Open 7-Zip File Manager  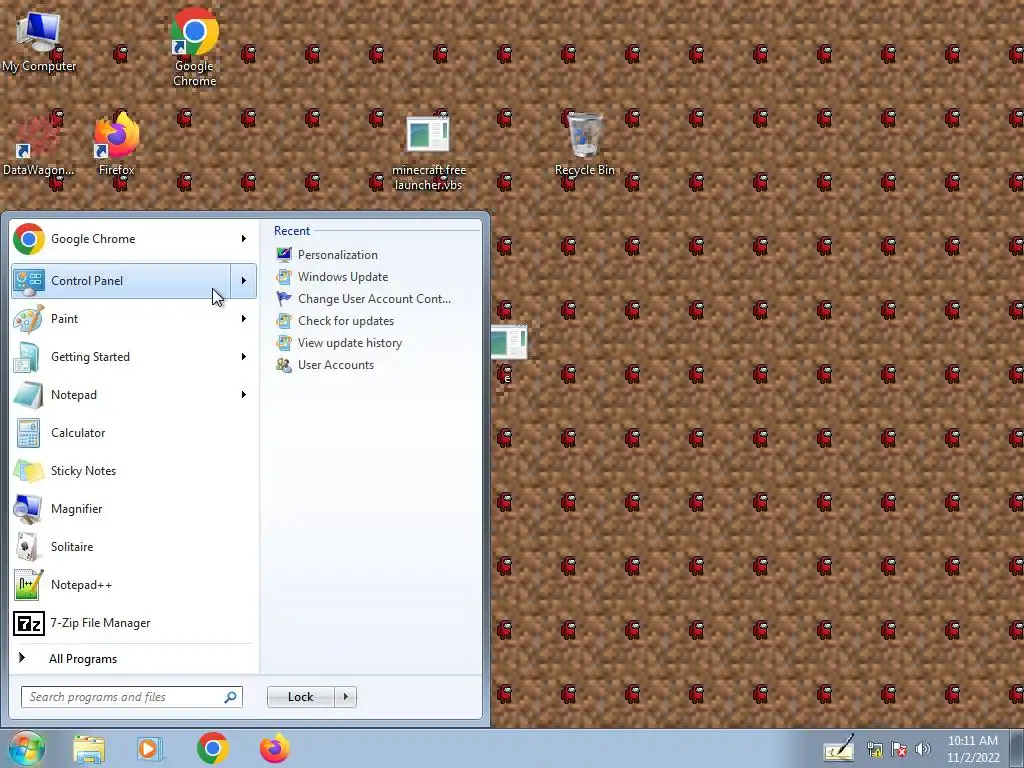(133, 623)
